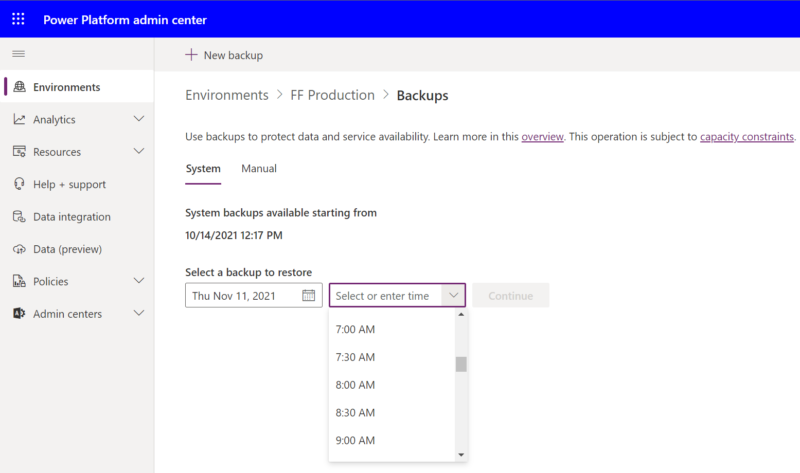Image resolution: width=800 pixels, height=473 pixels.
Task: Collapse the navigation hamburger menu
Action: coord(18,54)
